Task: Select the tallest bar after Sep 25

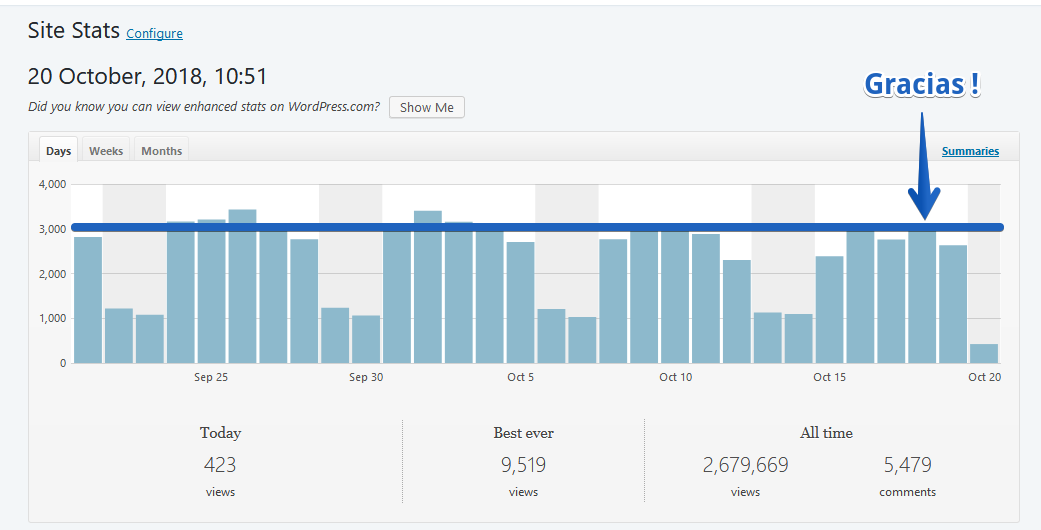Action: pos(242,286)
